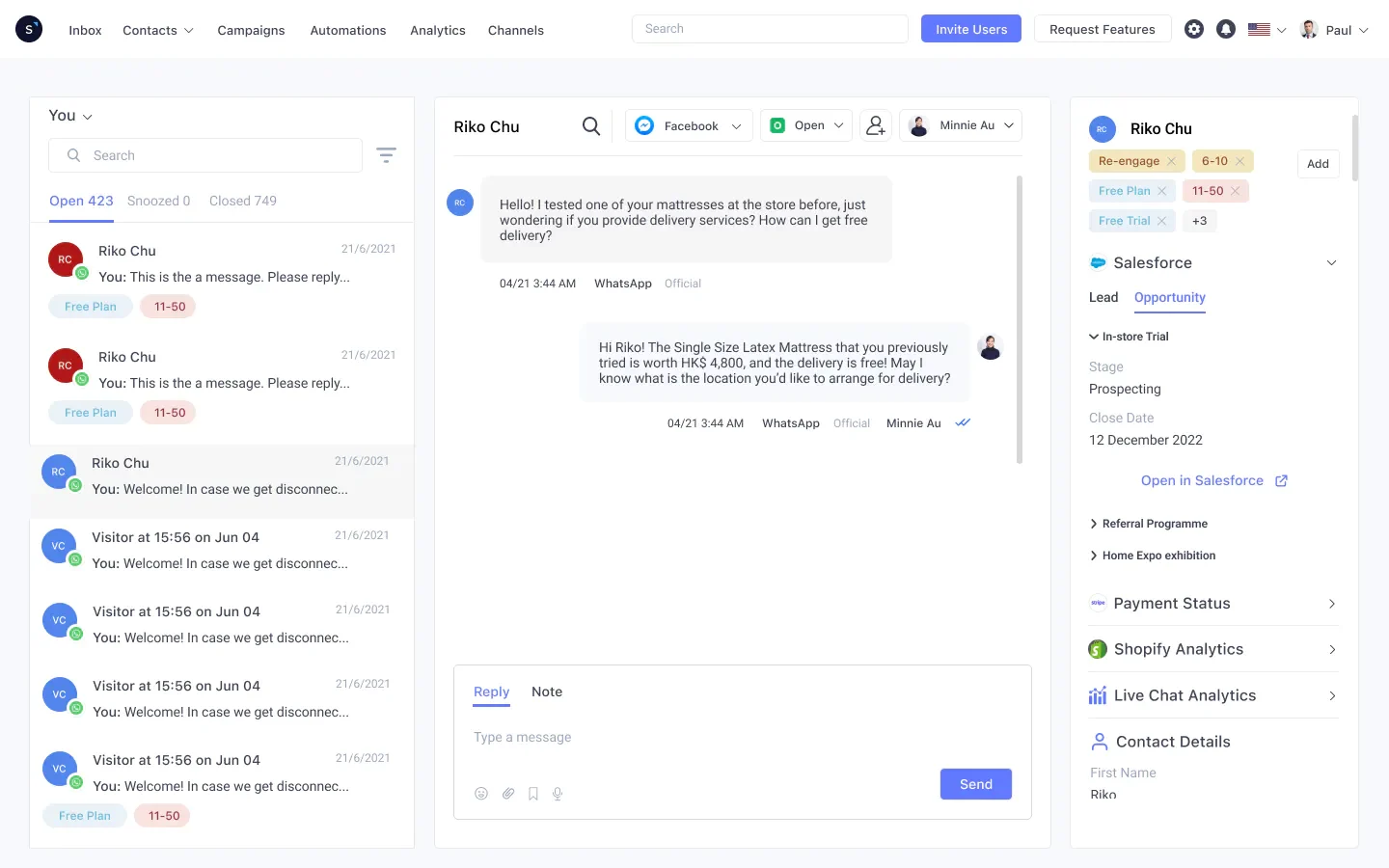1389x868 pixels.
Task: Record a voice message with the microphone icon
Action: tap(557, 793)
